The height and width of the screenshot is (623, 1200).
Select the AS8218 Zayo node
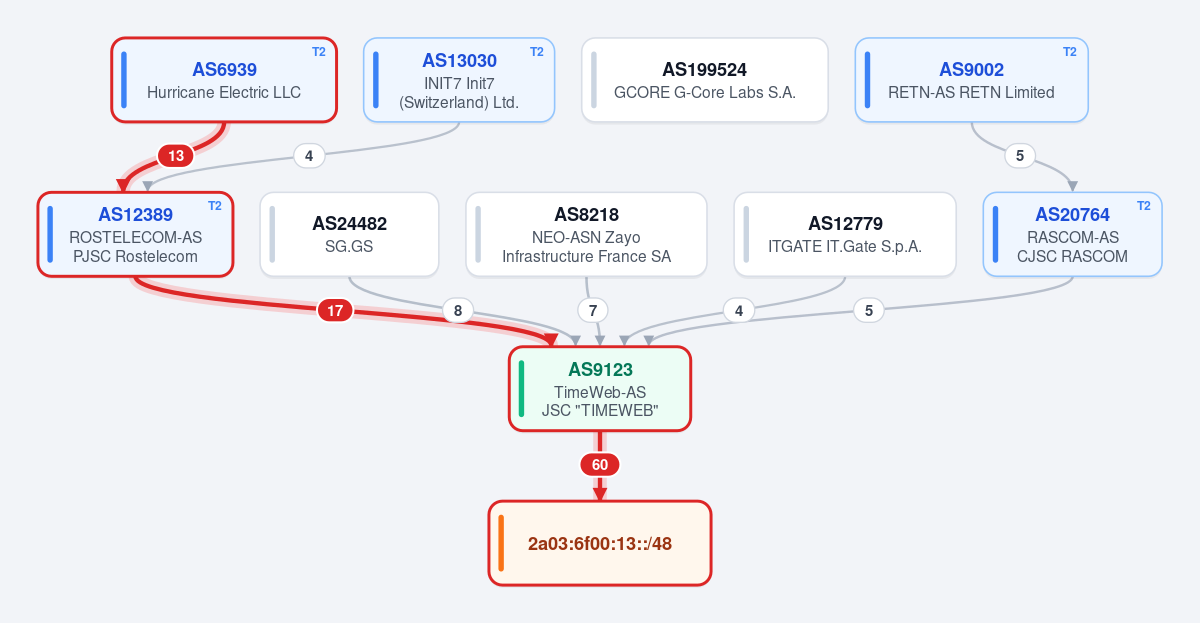point(586,234)
